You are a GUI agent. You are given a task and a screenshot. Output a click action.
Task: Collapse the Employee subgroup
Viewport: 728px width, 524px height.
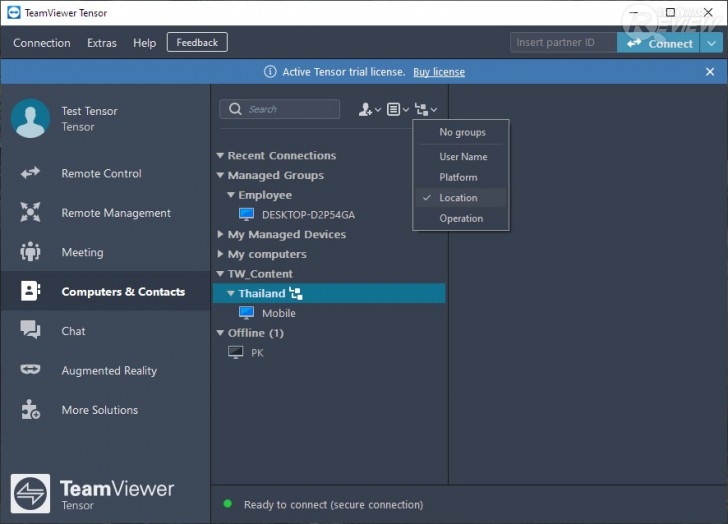click(x=231, y=195)
